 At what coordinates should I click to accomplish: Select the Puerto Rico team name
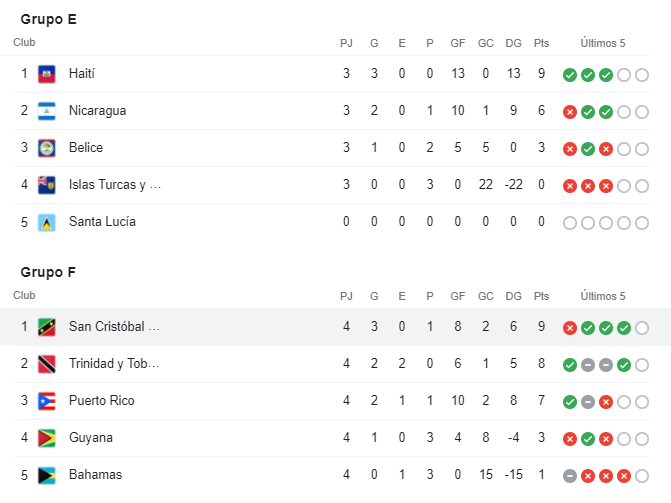(101, 401)
